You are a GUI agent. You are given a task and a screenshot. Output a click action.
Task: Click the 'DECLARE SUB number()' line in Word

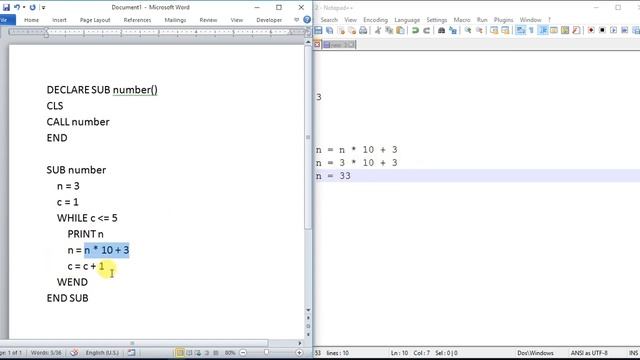(x=102, y=90)
